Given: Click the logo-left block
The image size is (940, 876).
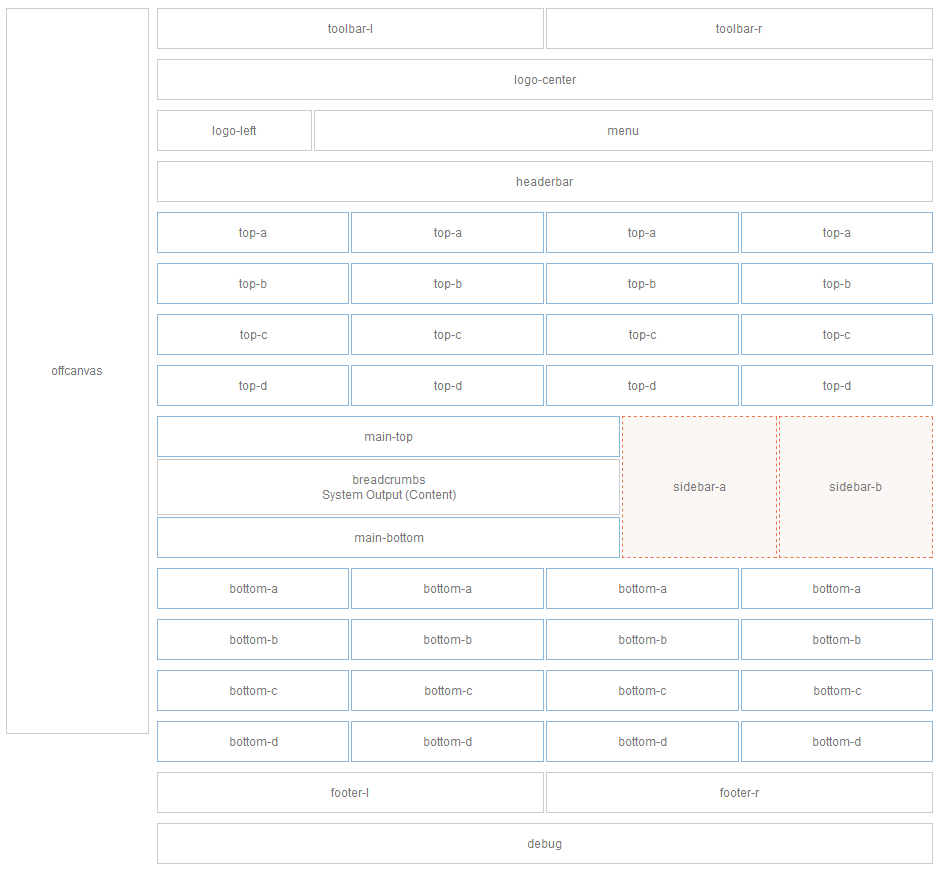Looking at the screenshot, I should pos(233,130).
